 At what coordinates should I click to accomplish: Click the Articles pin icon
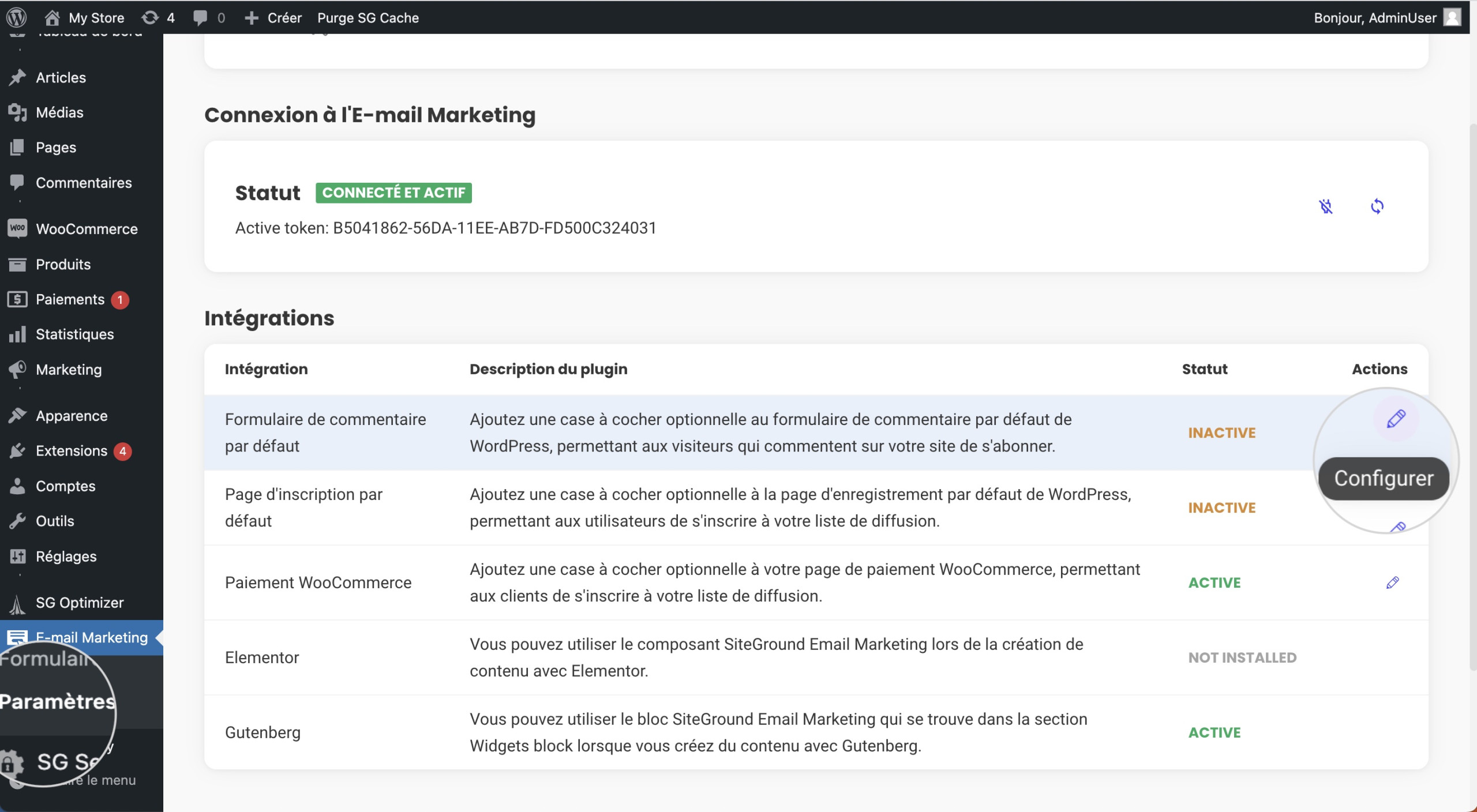pyautogui.click(x=17, y=77)
